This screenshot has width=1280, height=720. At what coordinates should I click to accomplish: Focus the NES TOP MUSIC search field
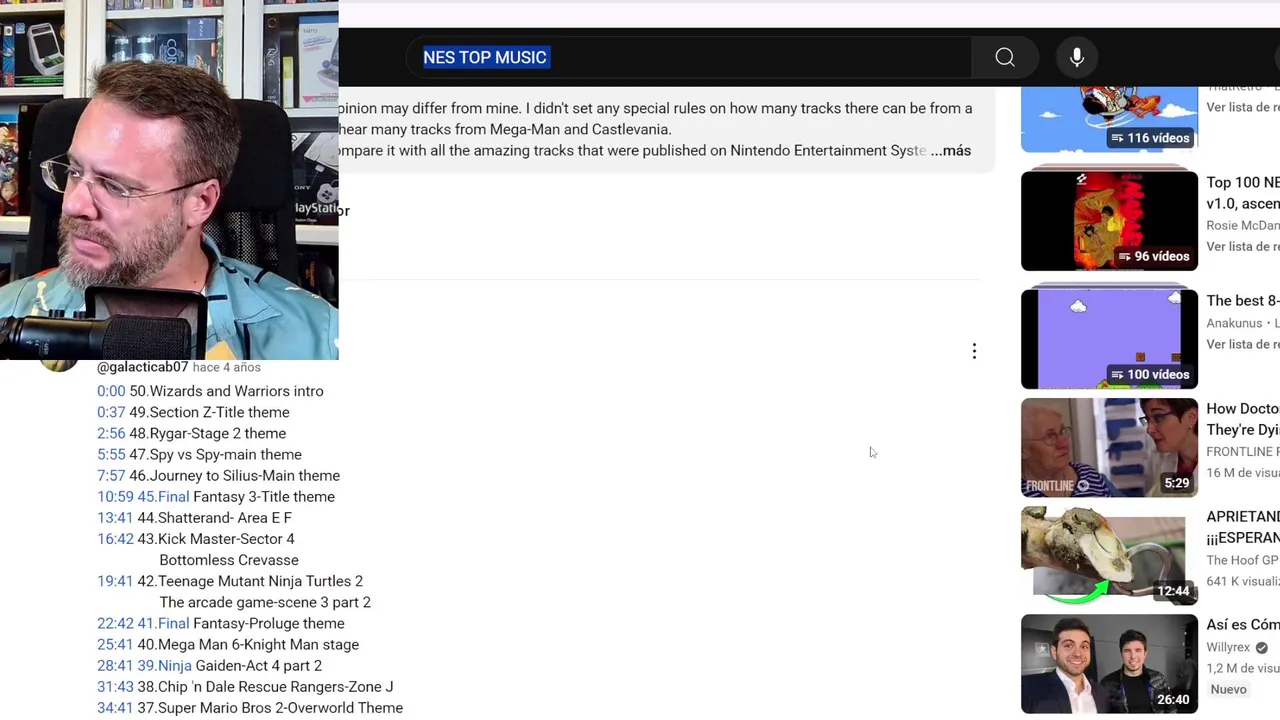tap(690, 58)
